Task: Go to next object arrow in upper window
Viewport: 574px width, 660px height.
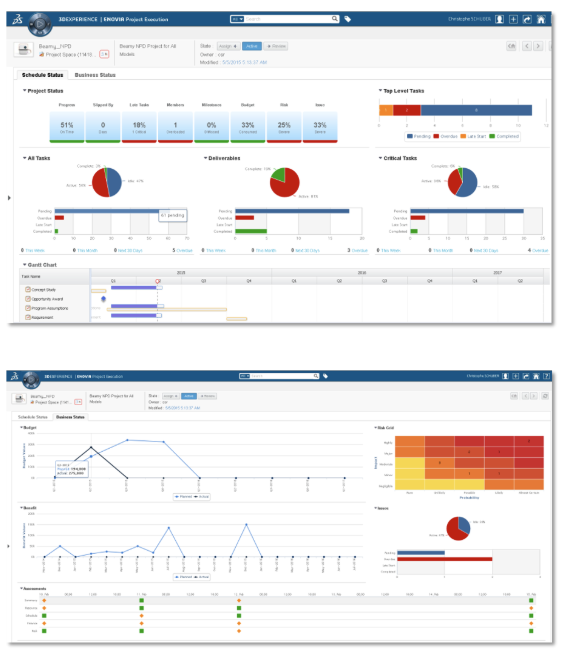Action: tap(538, 46)
